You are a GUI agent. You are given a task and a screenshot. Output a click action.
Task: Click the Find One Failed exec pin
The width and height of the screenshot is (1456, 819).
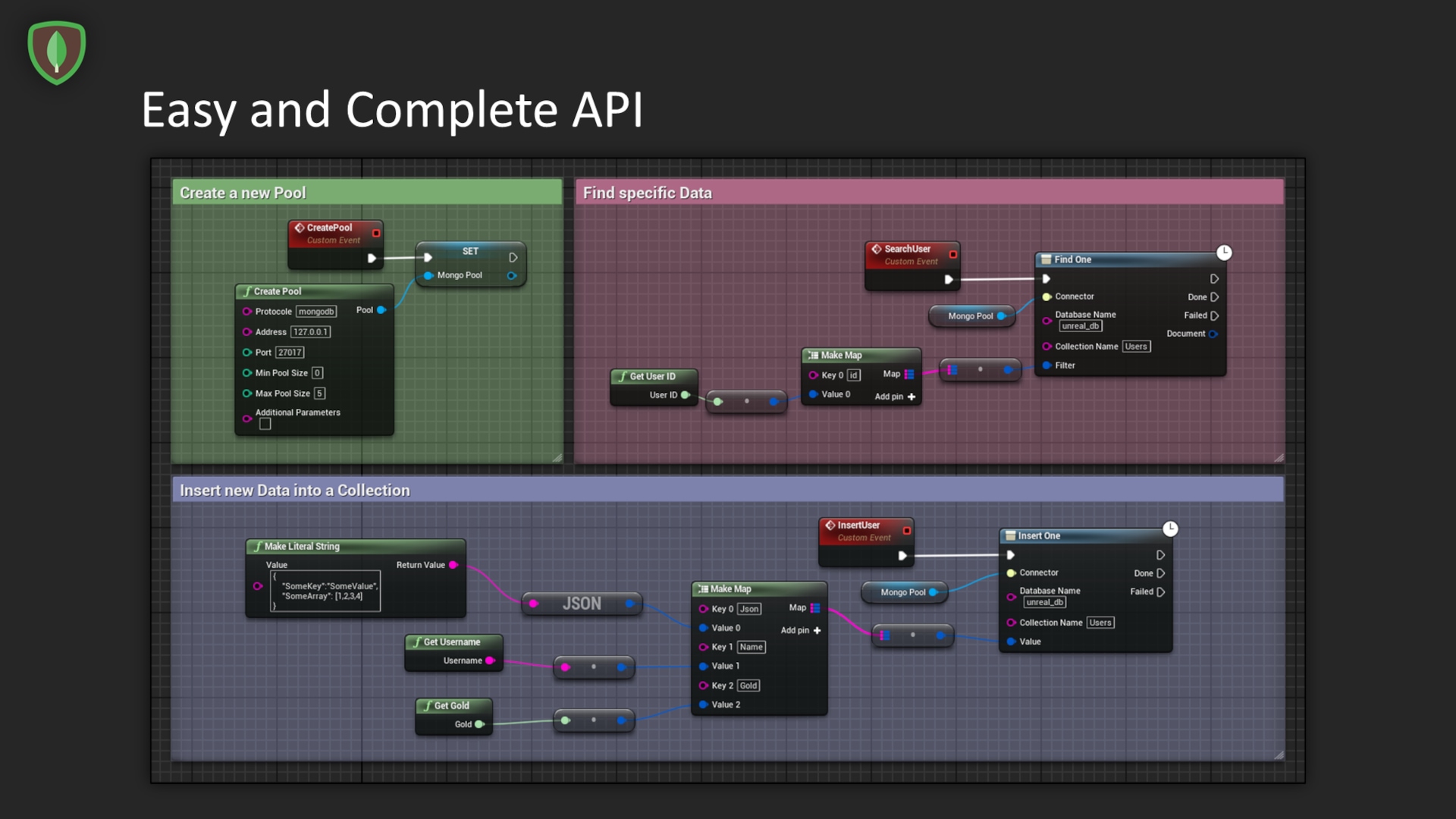pos(1214,315)
